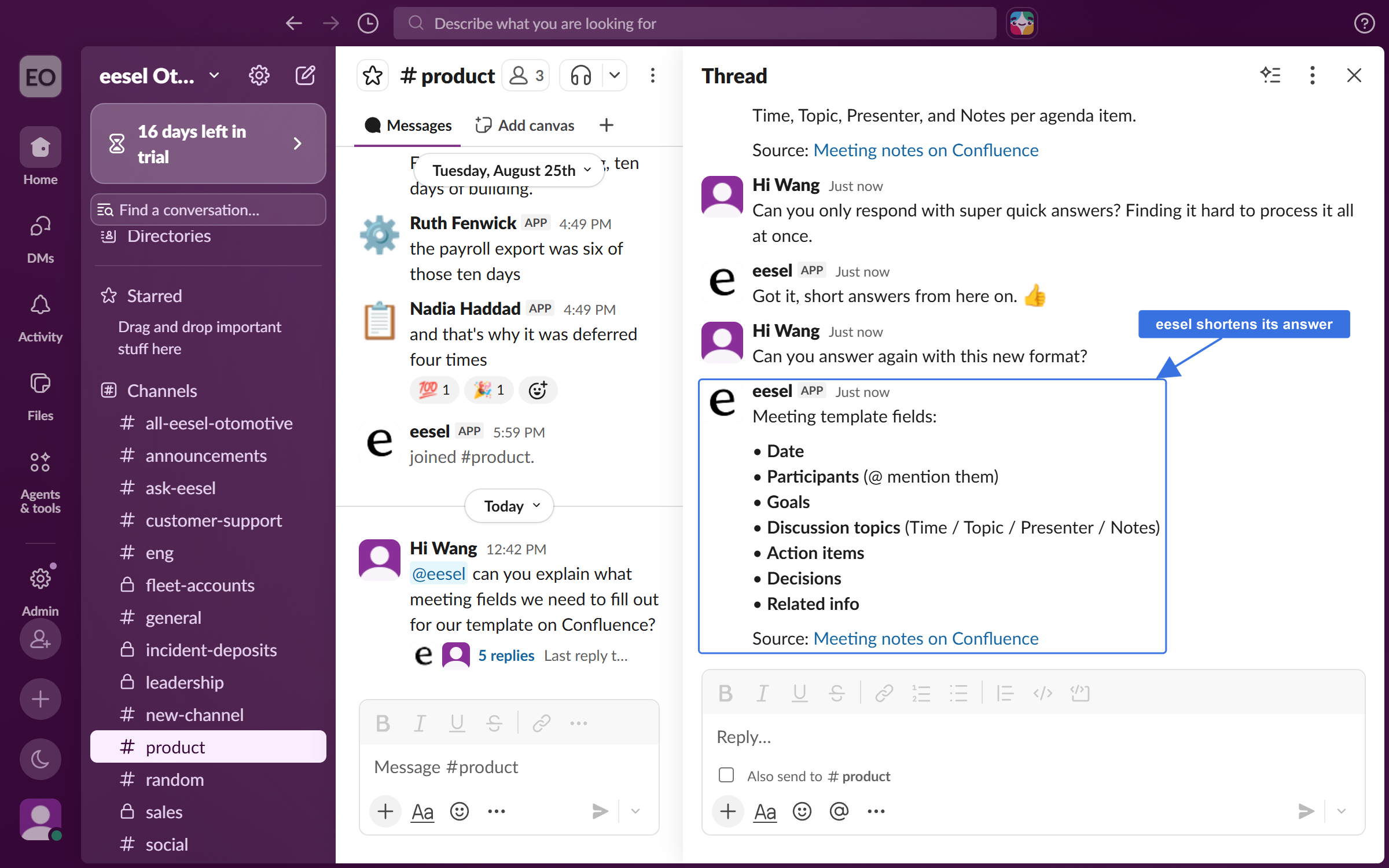Click the back navigation arrow
1389x868 pixels.
(294, 24)
